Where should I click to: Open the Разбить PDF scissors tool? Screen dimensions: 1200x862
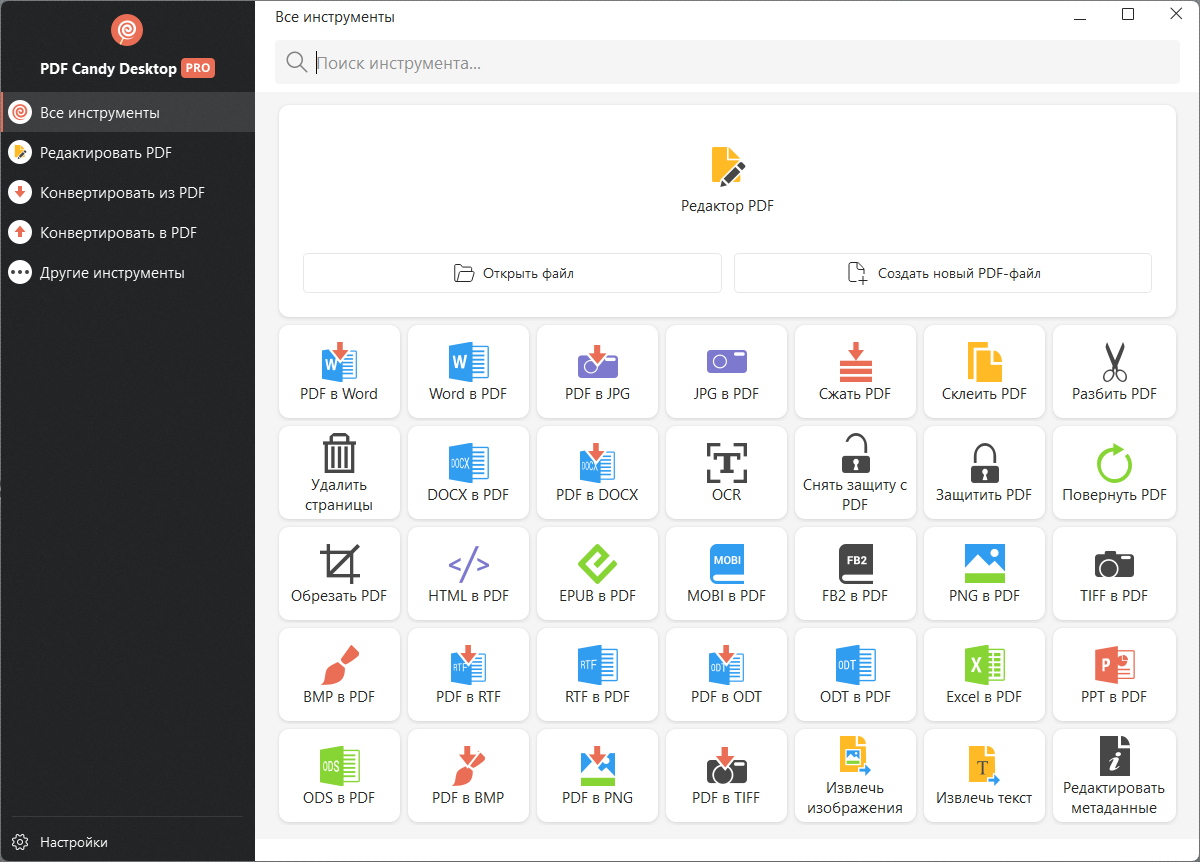point(1114,371)
